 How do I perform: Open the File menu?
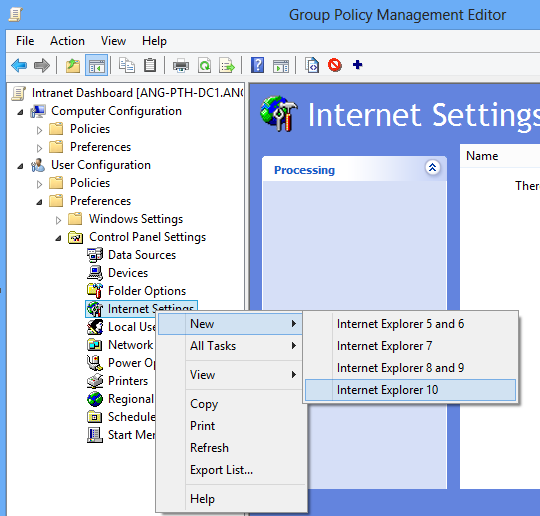point(25,41)
